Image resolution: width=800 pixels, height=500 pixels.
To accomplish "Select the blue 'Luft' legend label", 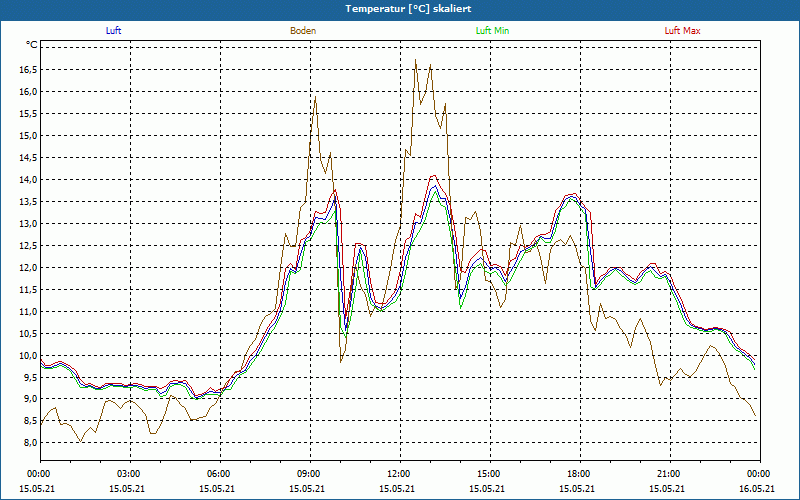I will (x=113, y=31).
